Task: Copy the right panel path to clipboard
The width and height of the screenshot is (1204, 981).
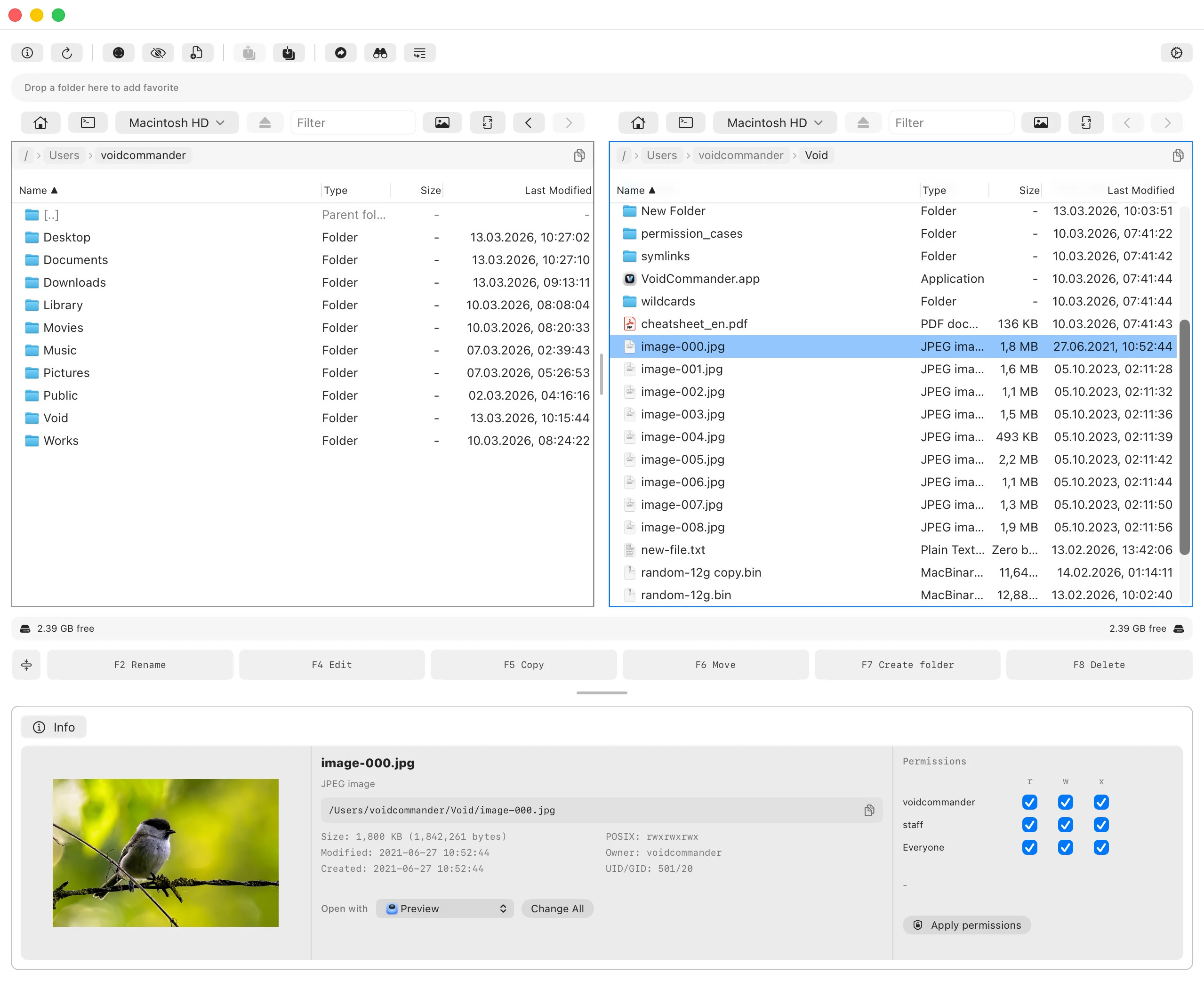Action: point(1178,155)
